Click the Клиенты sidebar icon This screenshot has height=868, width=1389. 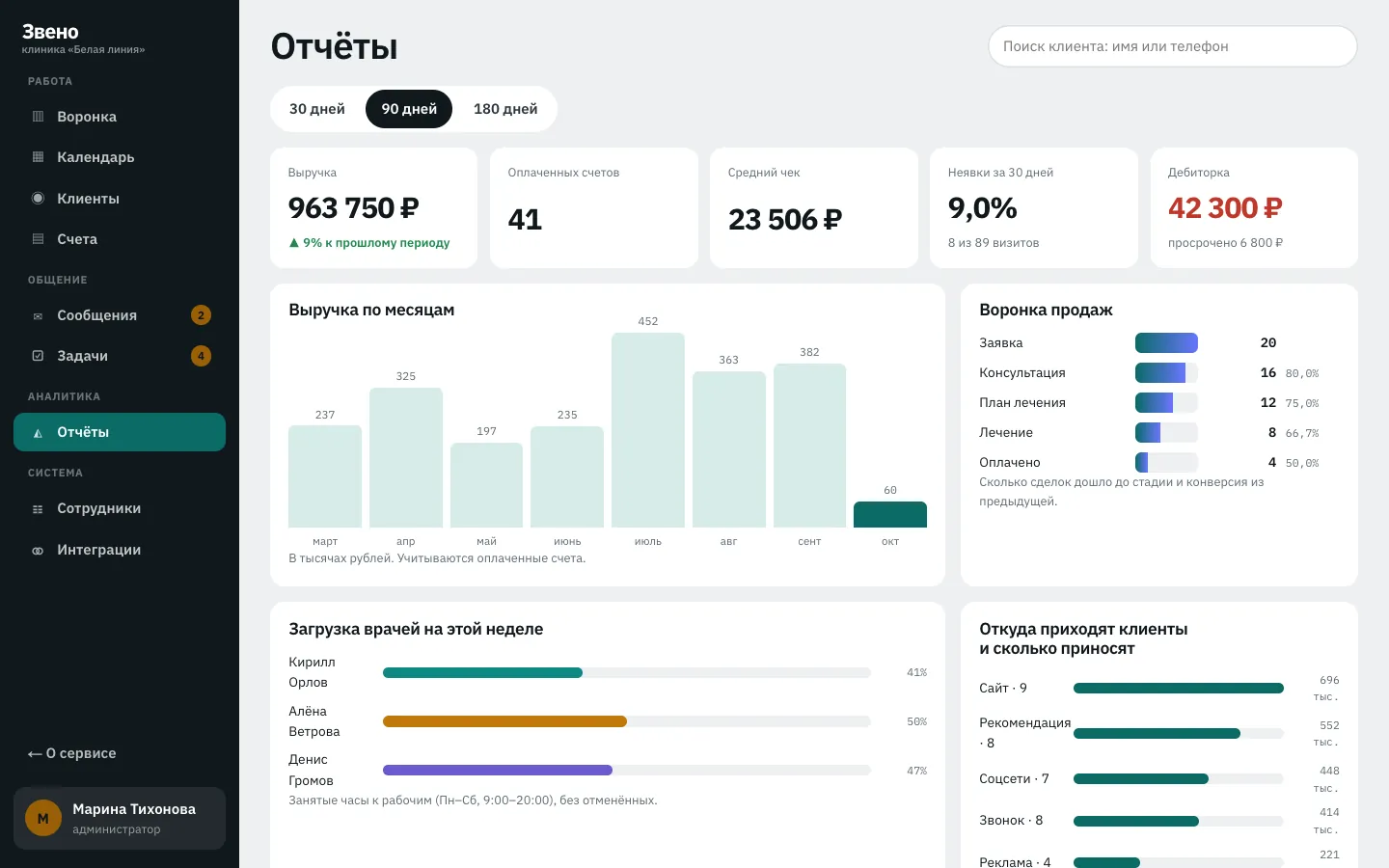point(39,199)
